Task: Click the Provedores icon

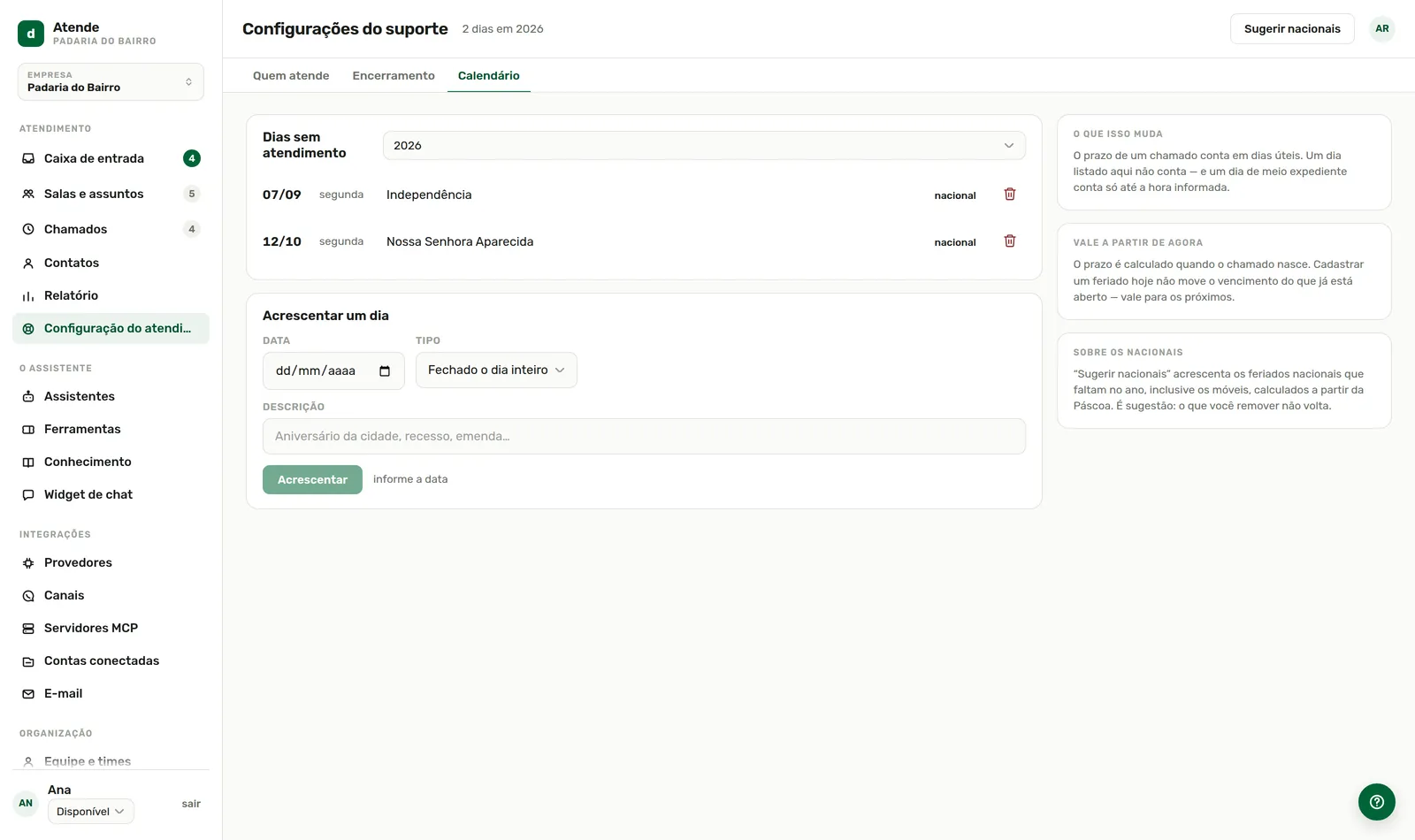Action: 28,562
